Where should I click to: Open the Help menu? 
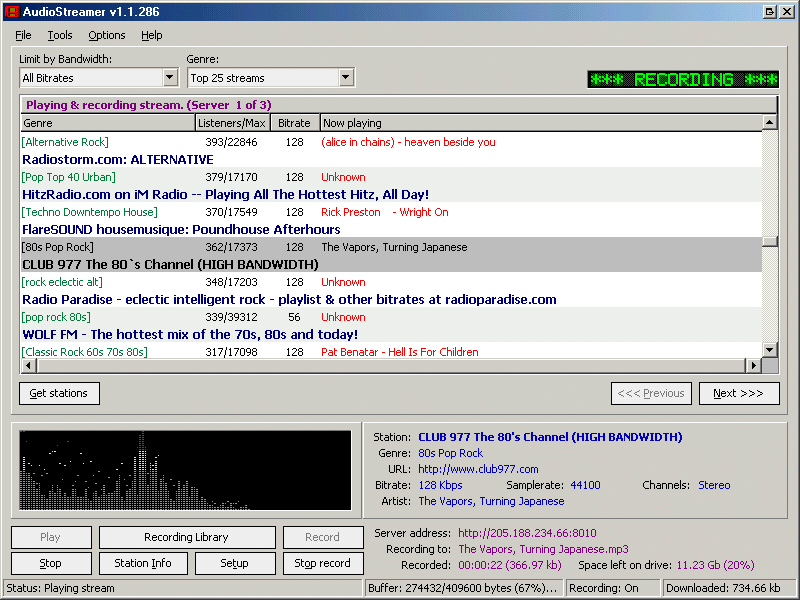(152, 35)
